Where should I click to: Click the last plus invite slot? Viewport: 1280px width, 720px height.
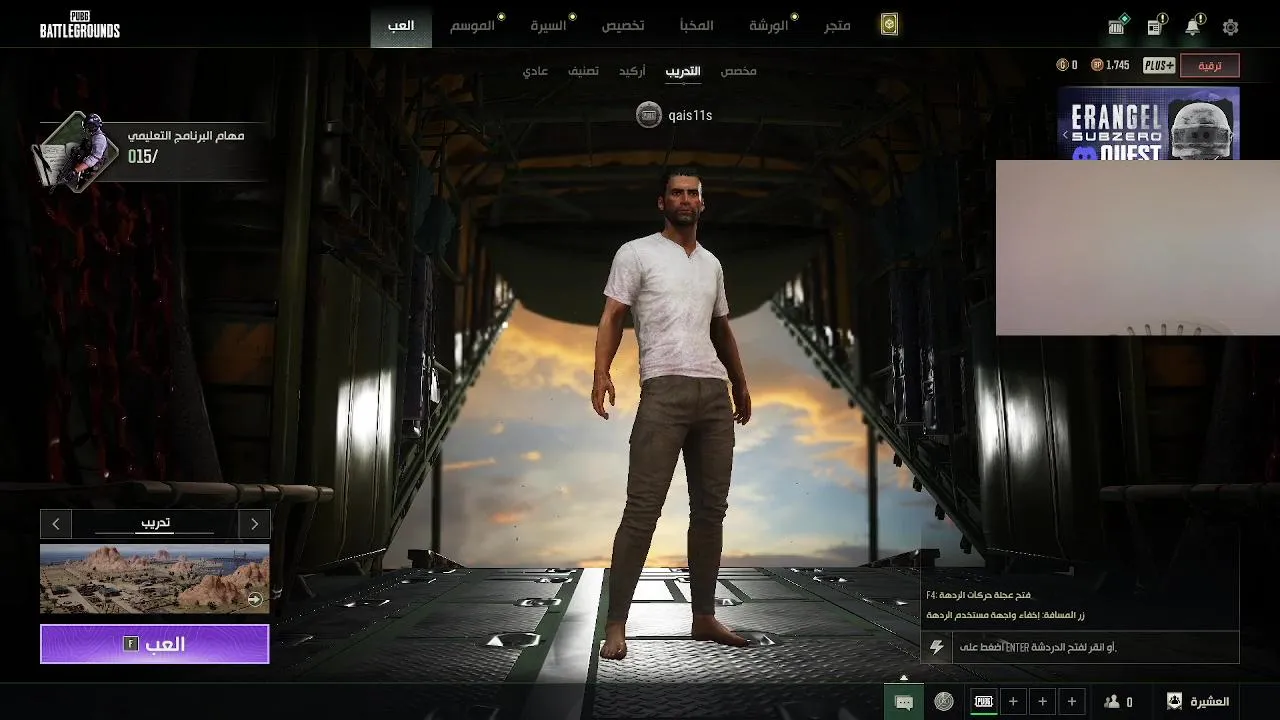[x=1073, y=702]
